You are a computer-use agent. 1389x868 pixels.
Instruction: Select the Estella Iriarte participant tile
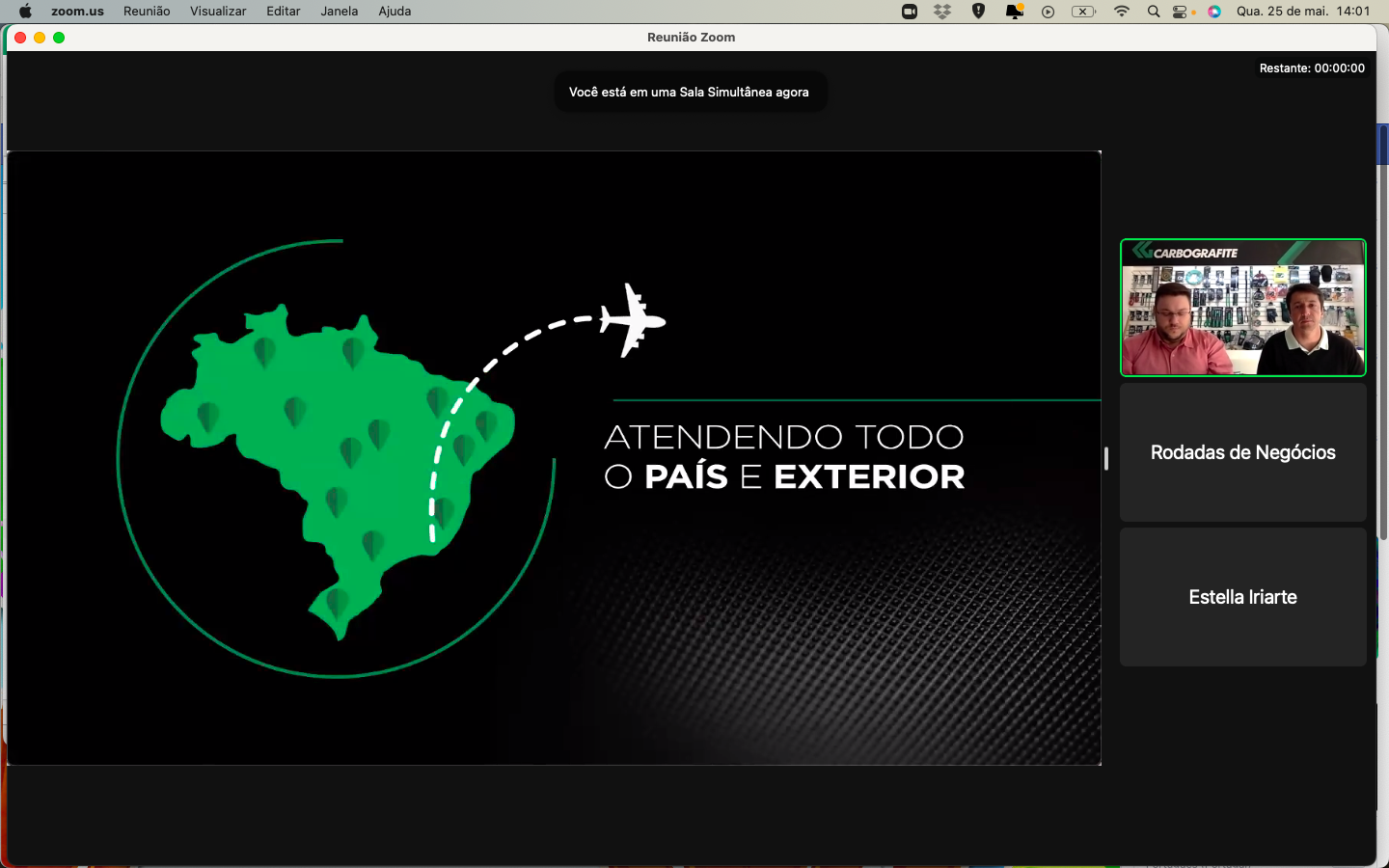(x=1242, y=597)
